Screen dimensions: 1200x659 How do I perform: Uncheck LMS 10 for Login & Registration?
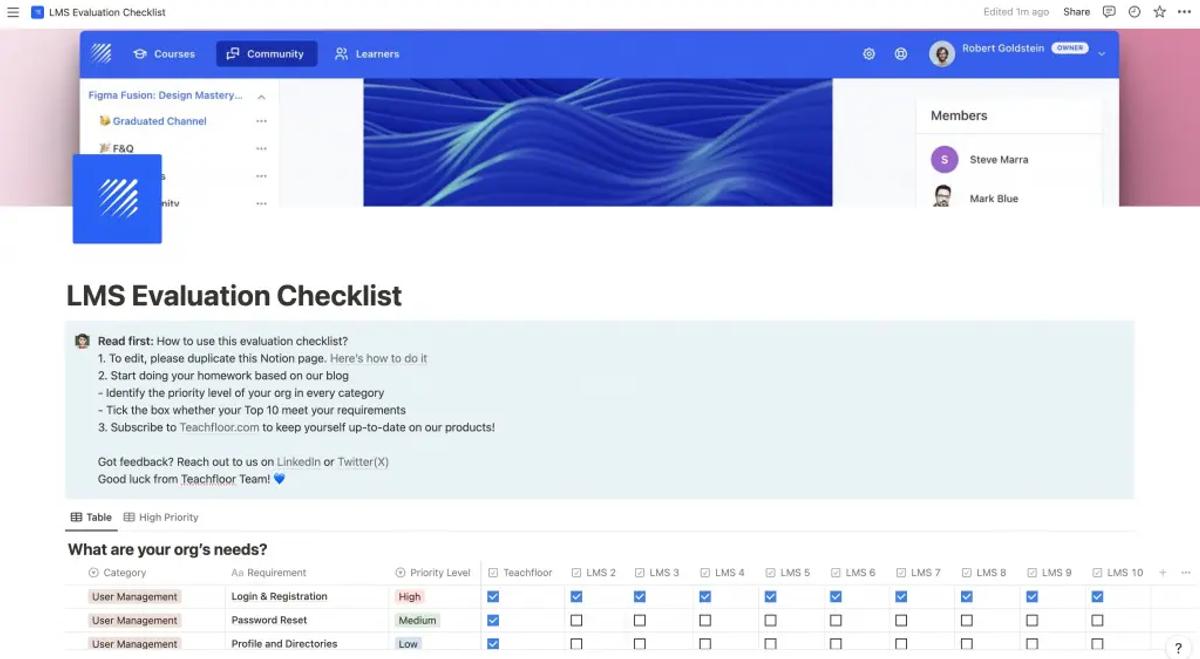point(1097,597)
